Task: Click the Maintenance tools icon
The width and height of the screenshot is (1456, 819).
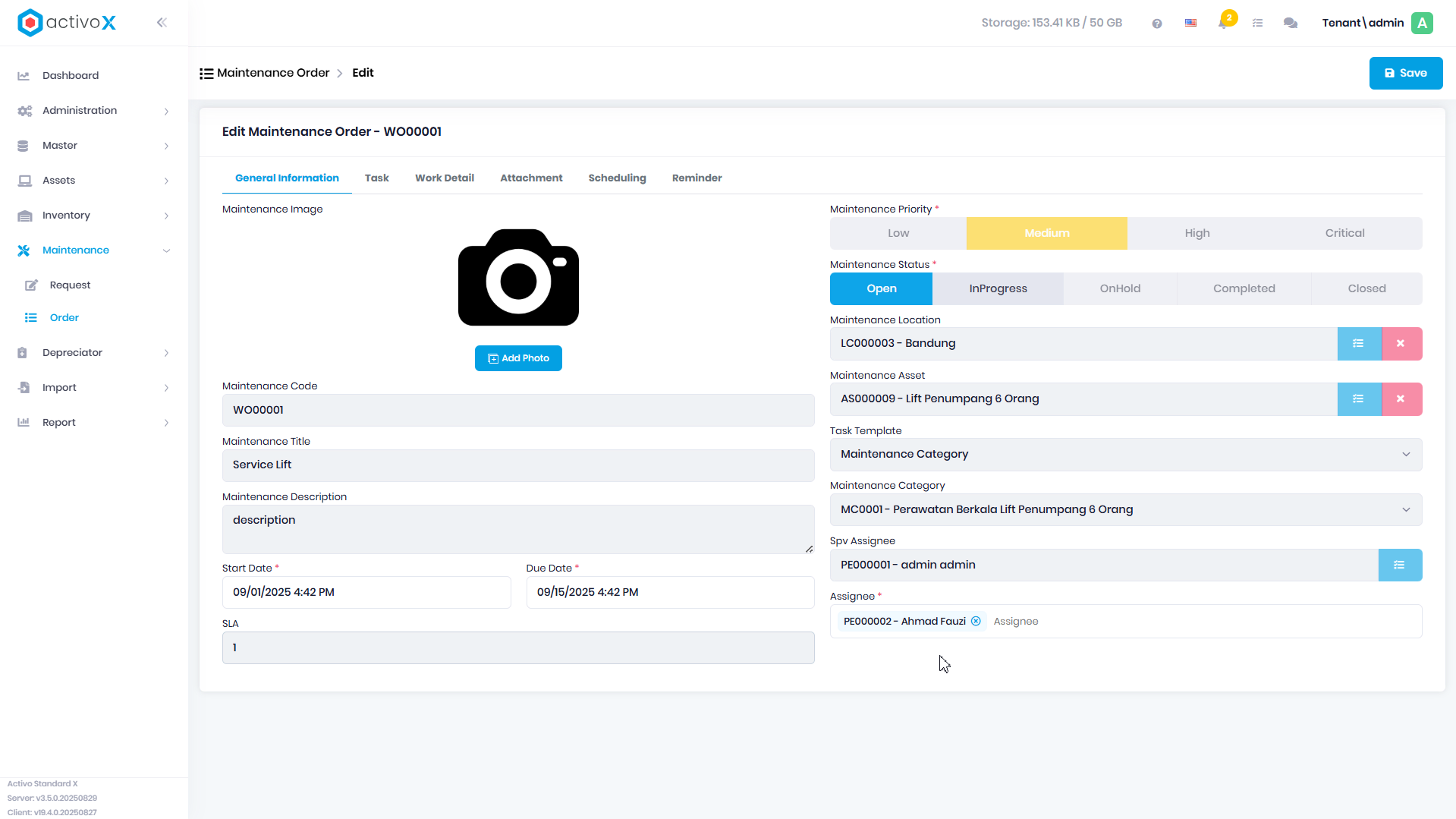Action: 24,250
